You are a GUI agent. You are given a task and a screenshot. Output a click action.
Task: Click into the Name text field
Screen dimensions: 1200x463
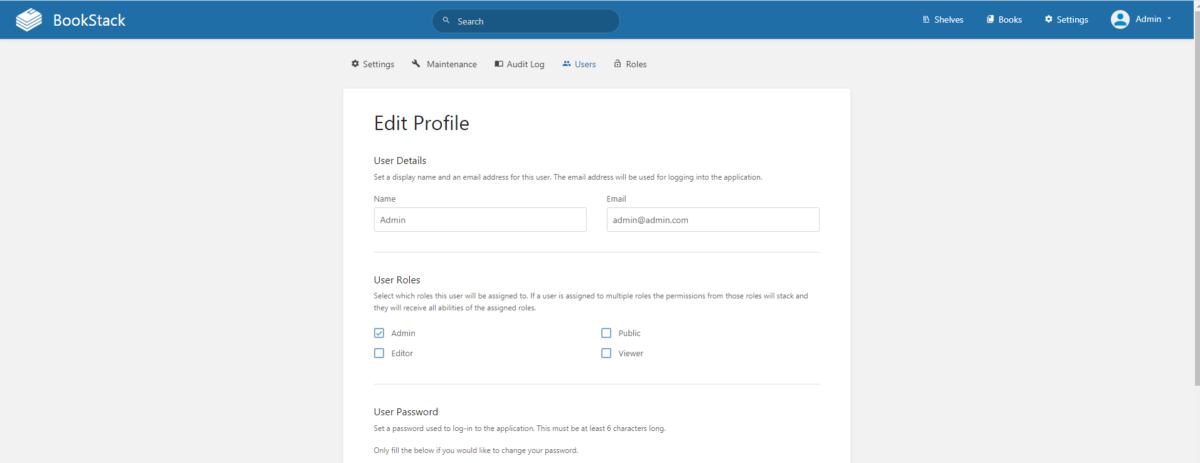tap(480, 220)
